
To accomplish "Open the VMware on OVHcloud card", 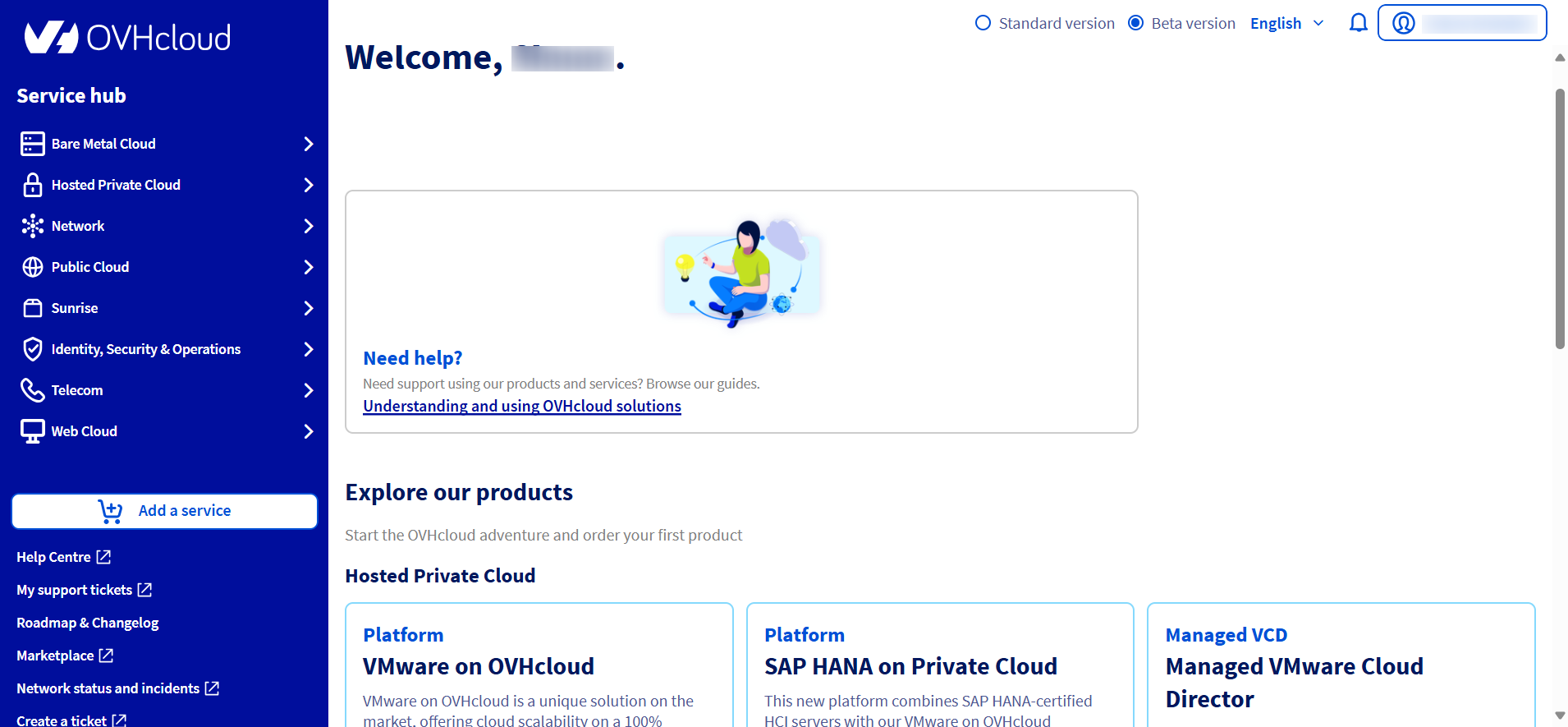I will point(539,665).
